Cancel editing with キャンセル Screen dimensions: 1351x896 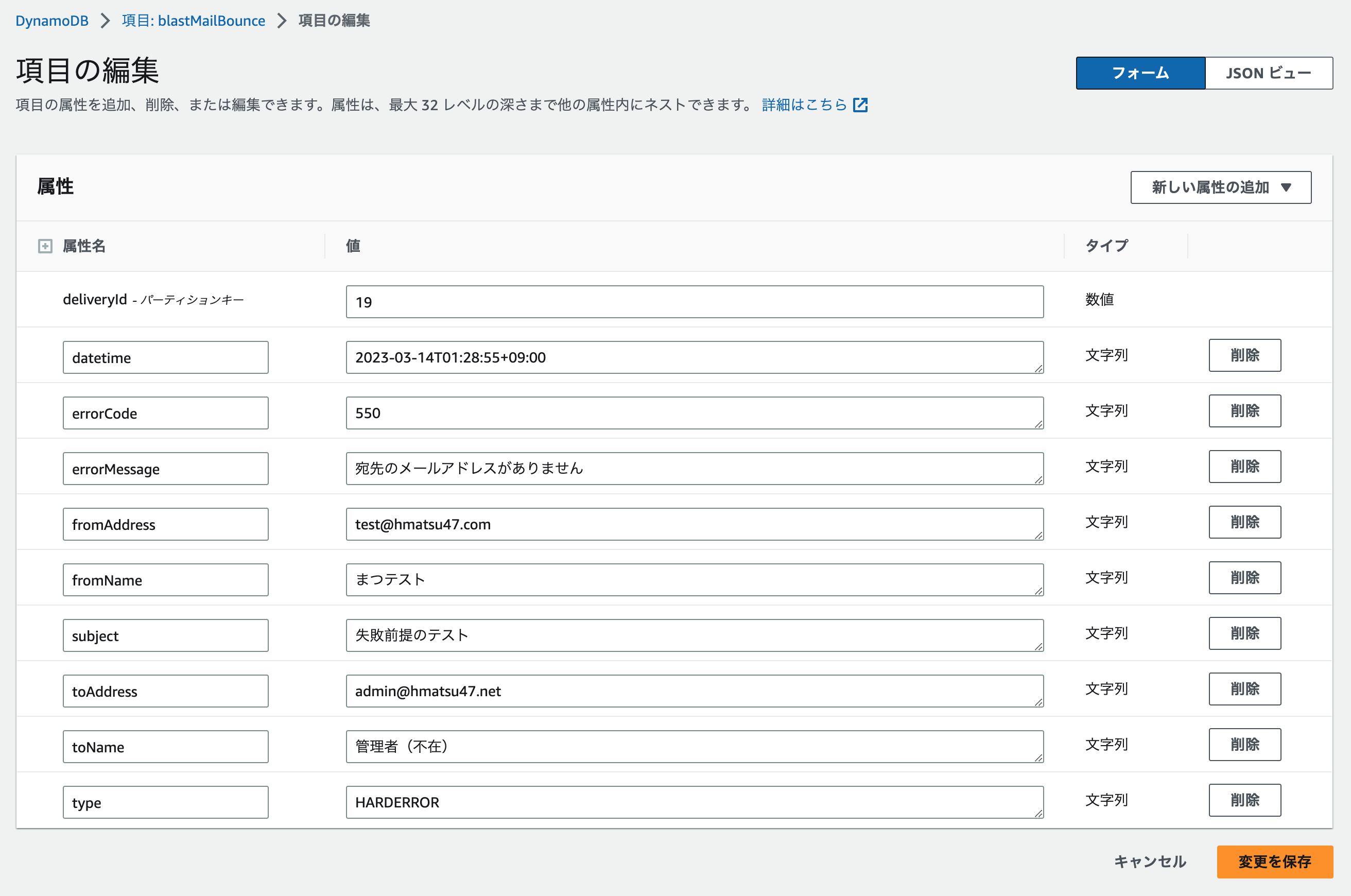click(1148, 863)
